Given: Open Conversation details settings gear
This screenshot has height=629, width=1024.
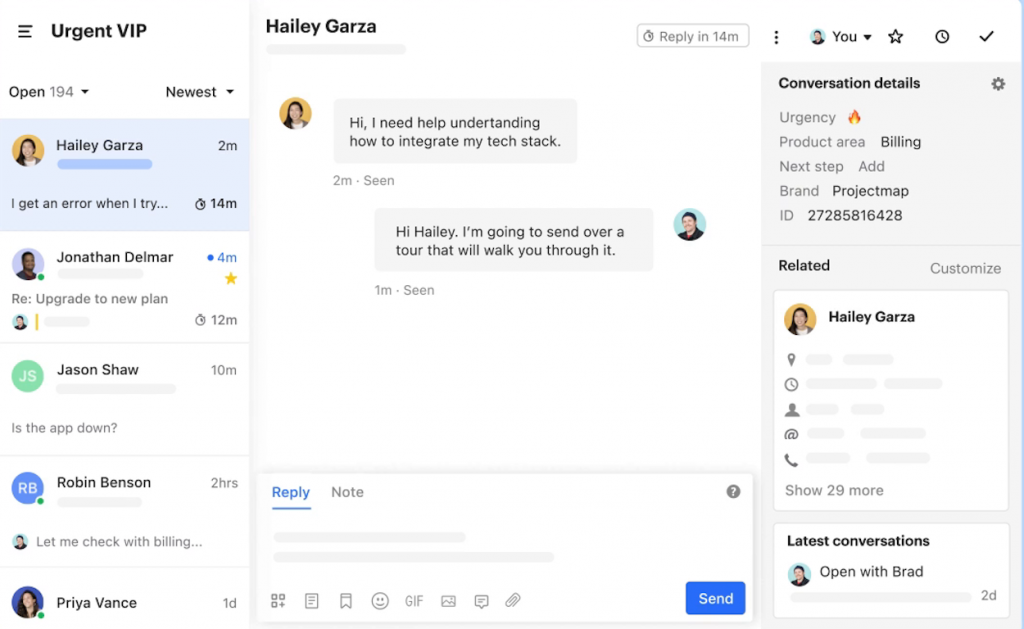Looking at the screenshot, I should [x=998, y=84].
